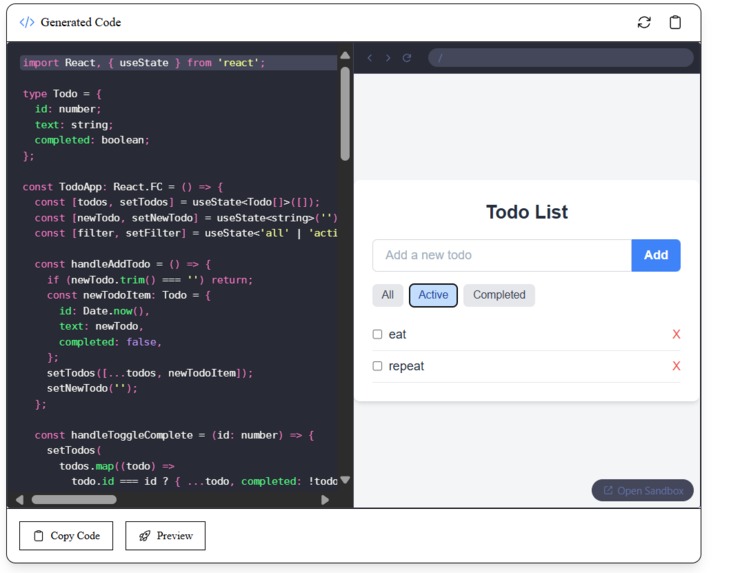
Task: Click the down arrow of code vertical scrollbar
Action: point(345,480)
